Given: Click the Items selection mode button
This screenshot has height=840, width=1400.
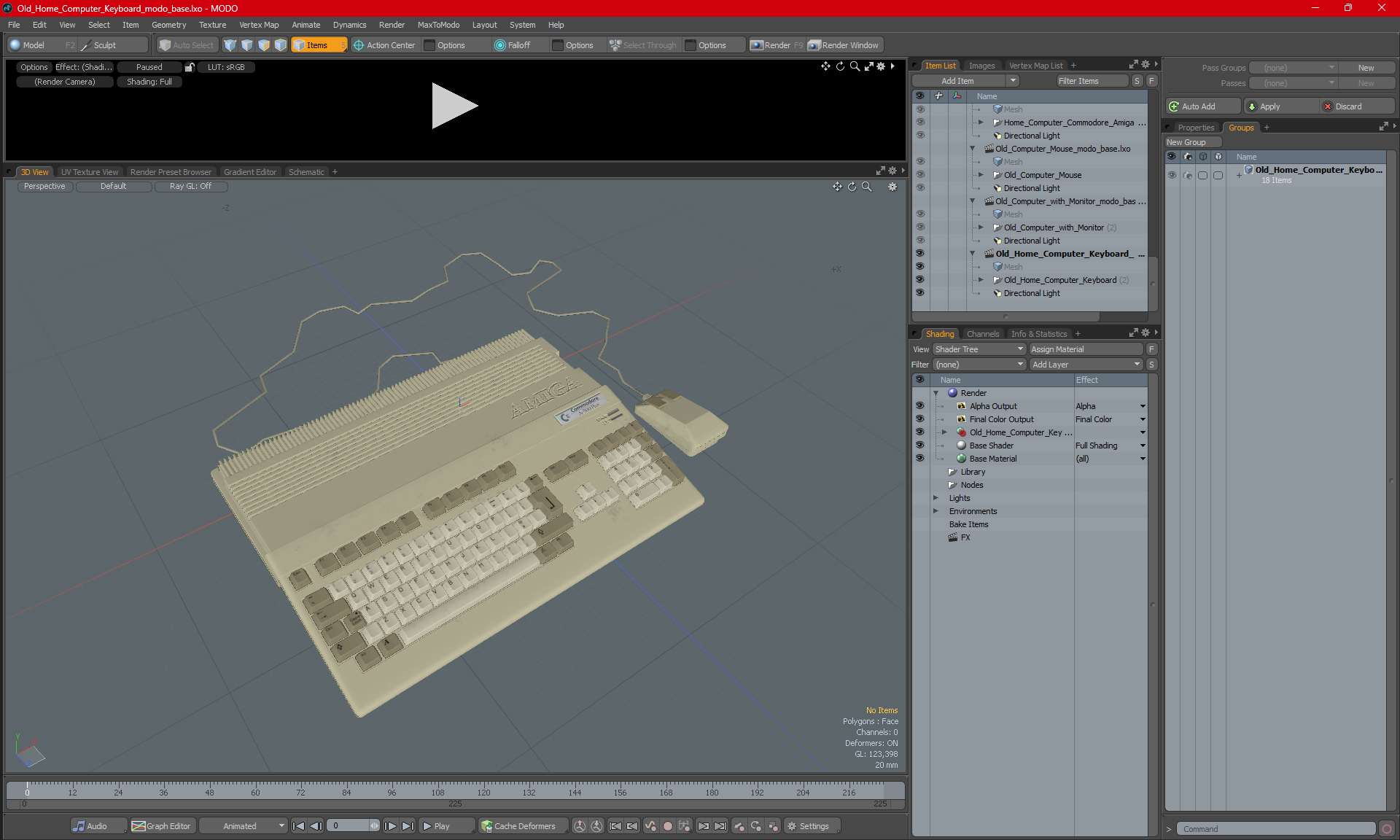Looking at the screenshot, I should pos(318,45).
